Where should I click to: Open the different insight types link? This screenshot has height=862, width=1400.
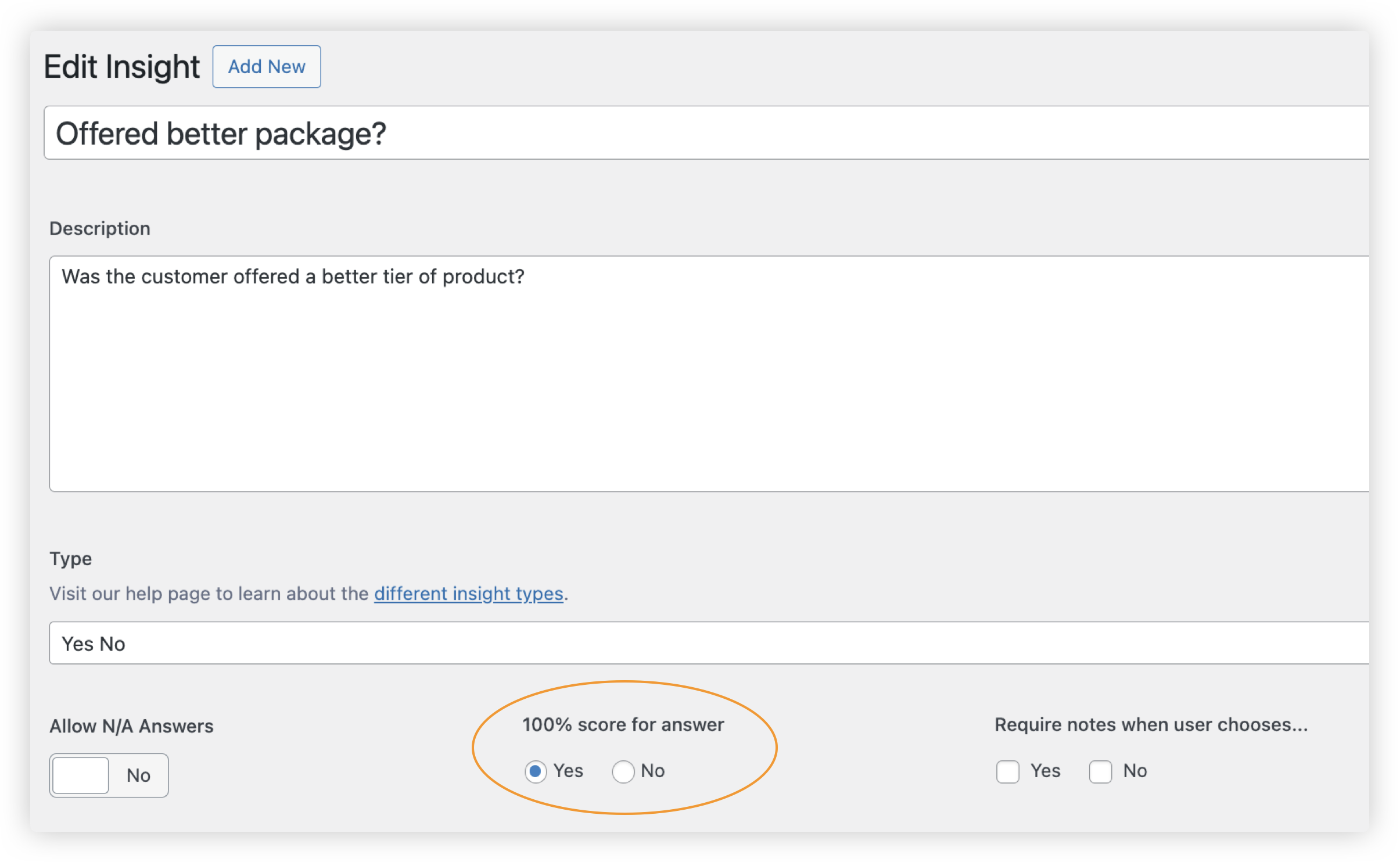click(x=468, y=594)
